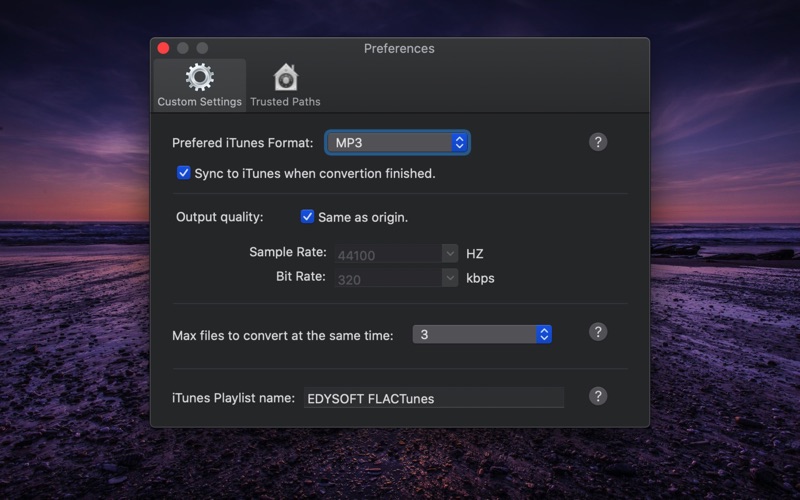Screen dimensions: 800x500
Task: Click the Sample Rate label
Action: click(288, 252)
